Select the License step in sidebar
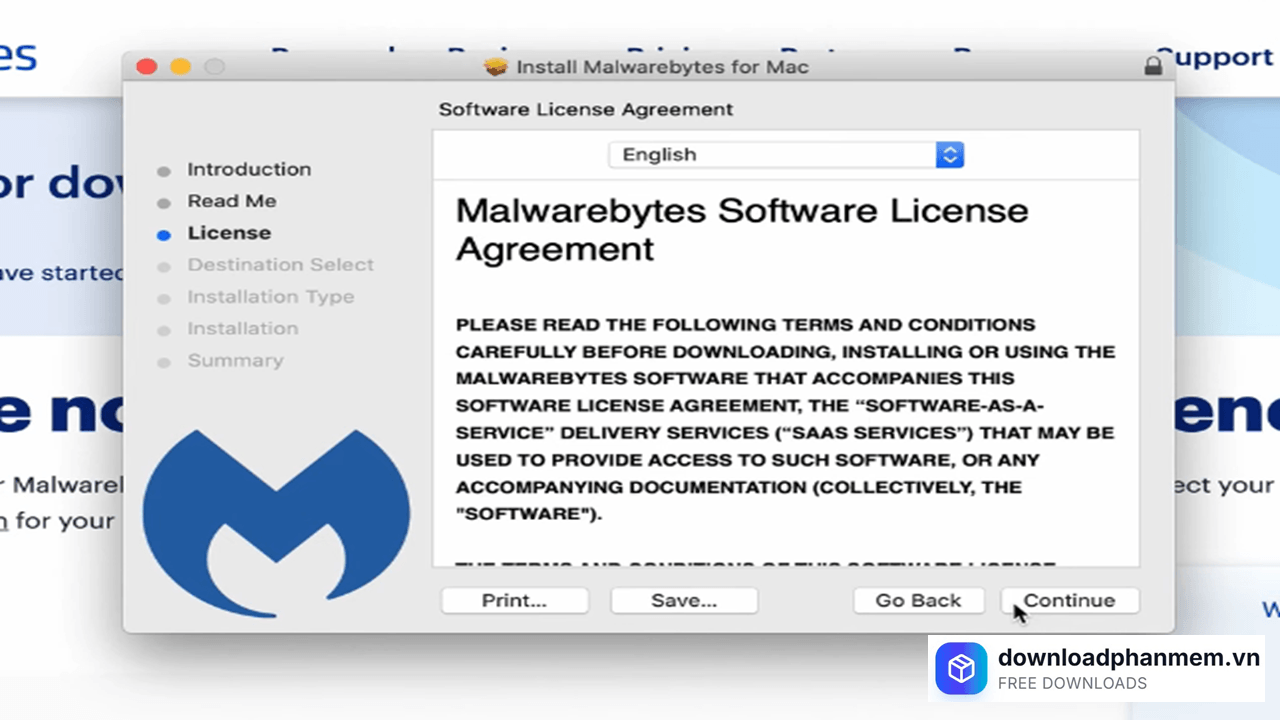 coord(229,233)
